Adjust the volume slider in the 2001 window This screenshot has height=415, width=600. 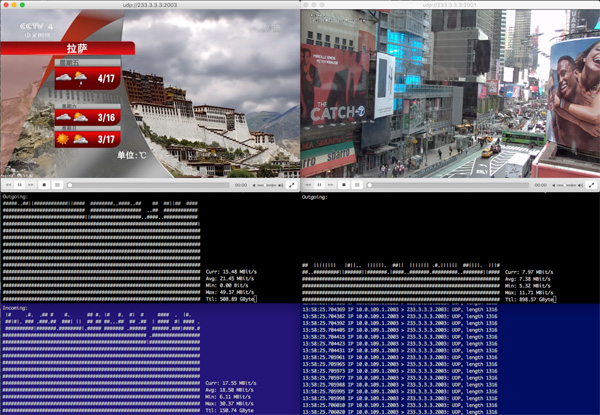click(566, 185)
